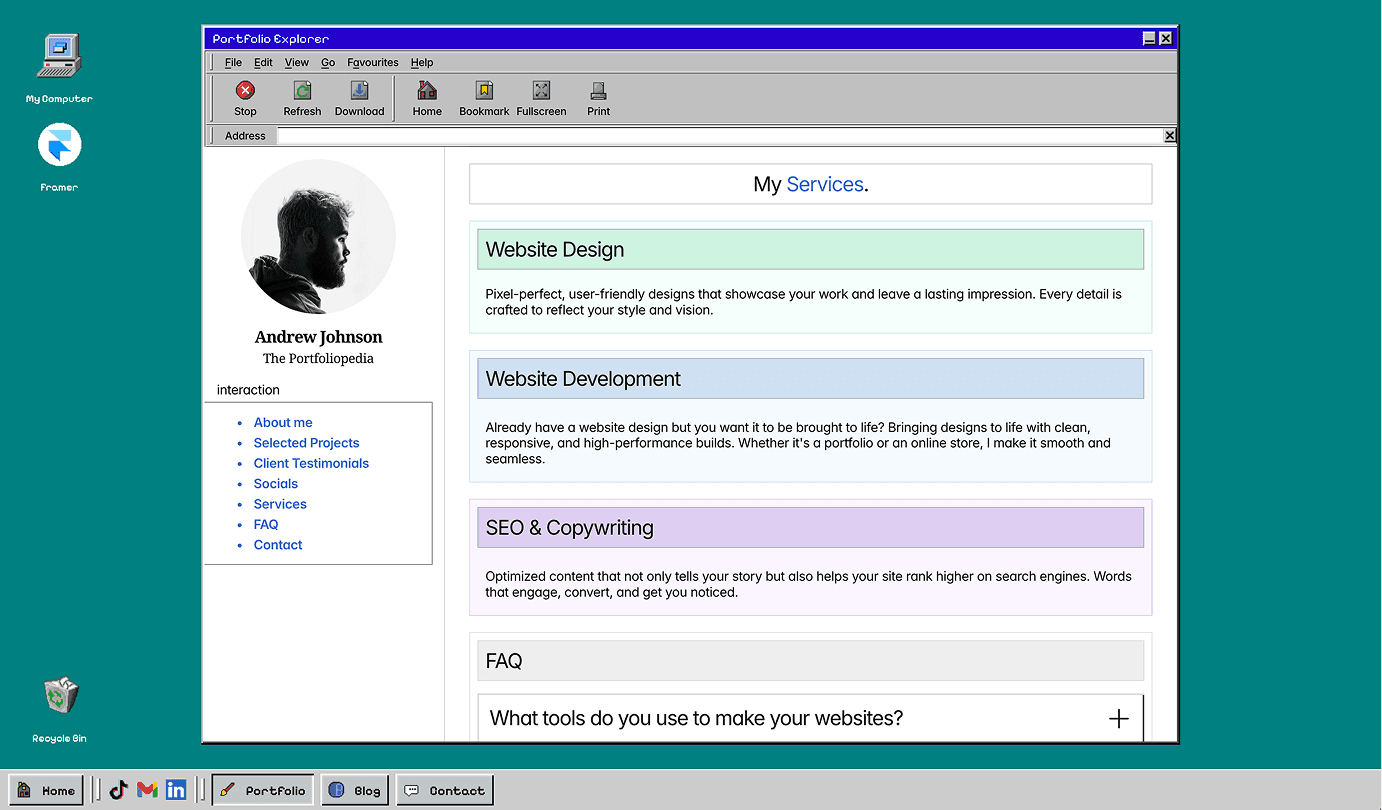This screenshot has height=810, width=1382.
Task: Clear address bar with X icon
Action: pos(1170,136)
